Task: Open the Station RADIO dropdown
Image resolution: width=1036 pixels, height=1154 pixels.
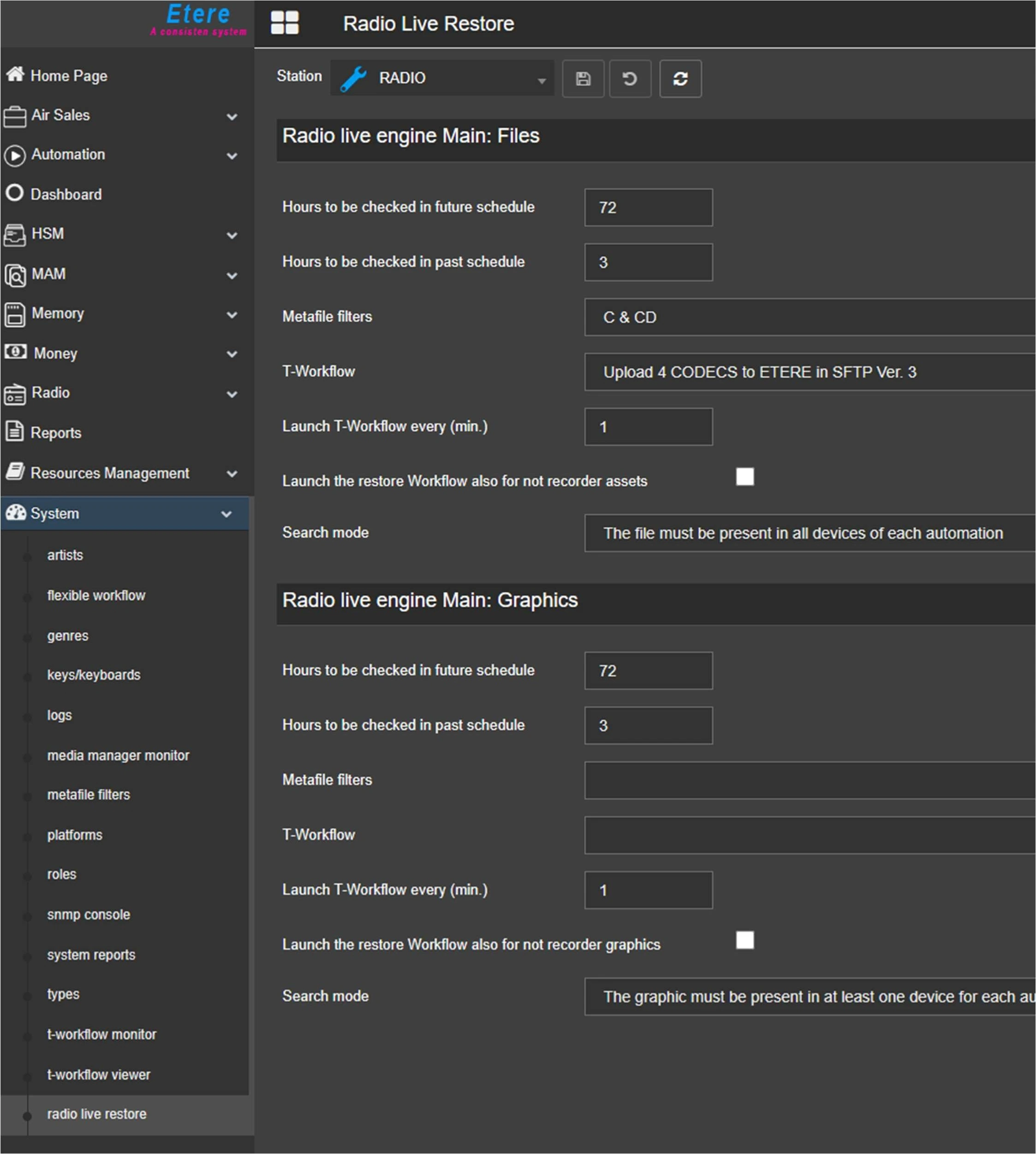Action: (x=442, y=78)
